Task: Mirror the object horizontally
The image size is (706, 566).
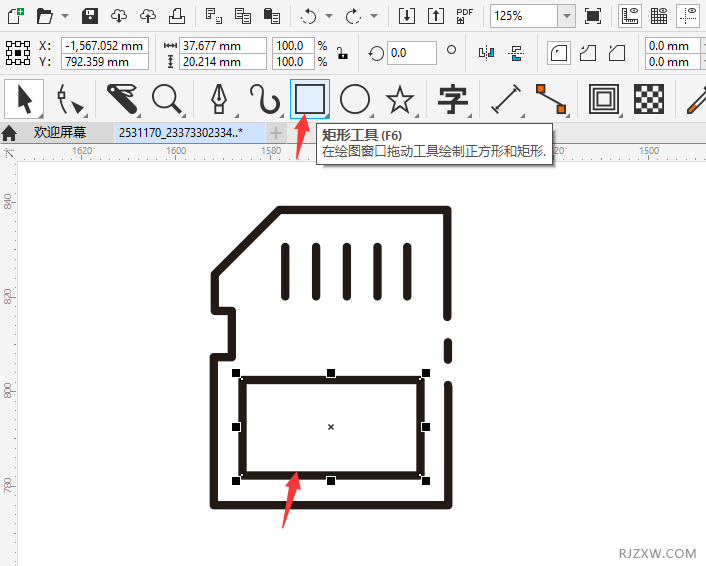Action: pyautogui.click(x=486, y=53)
